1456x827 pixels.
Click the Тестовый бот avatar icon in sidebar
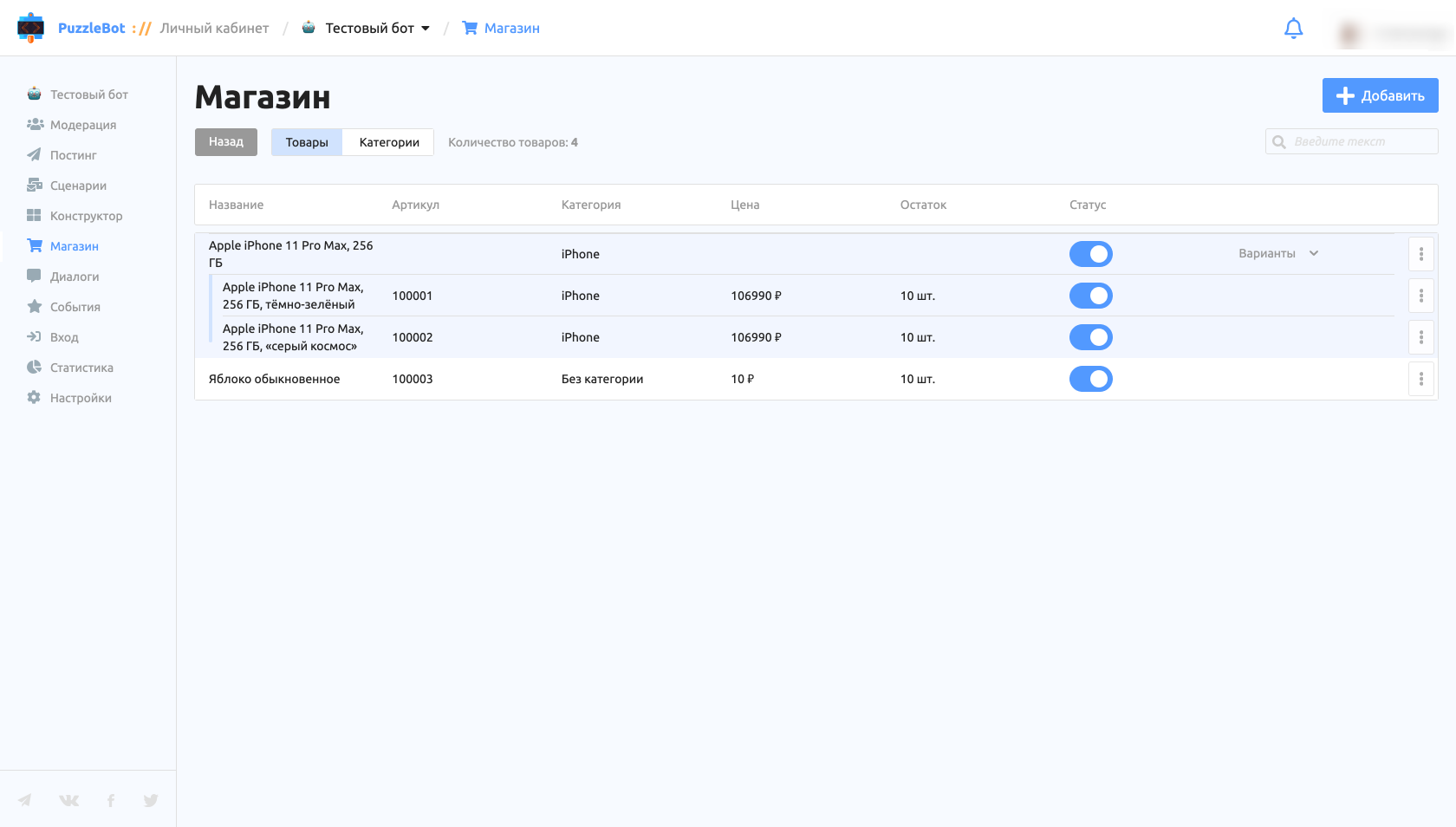[x=34, y=94]
